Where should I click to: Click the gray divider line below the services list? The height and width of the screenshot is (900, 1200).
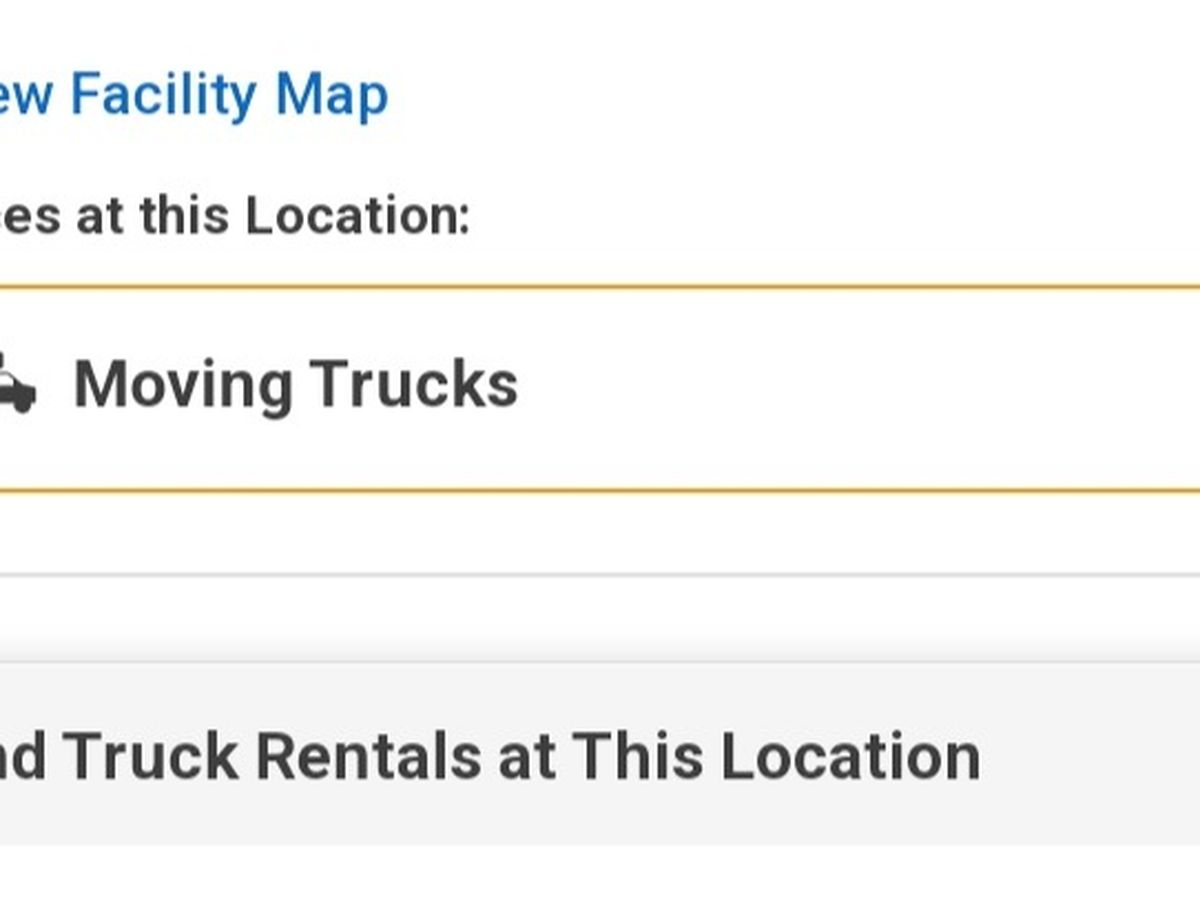[600, 575]
